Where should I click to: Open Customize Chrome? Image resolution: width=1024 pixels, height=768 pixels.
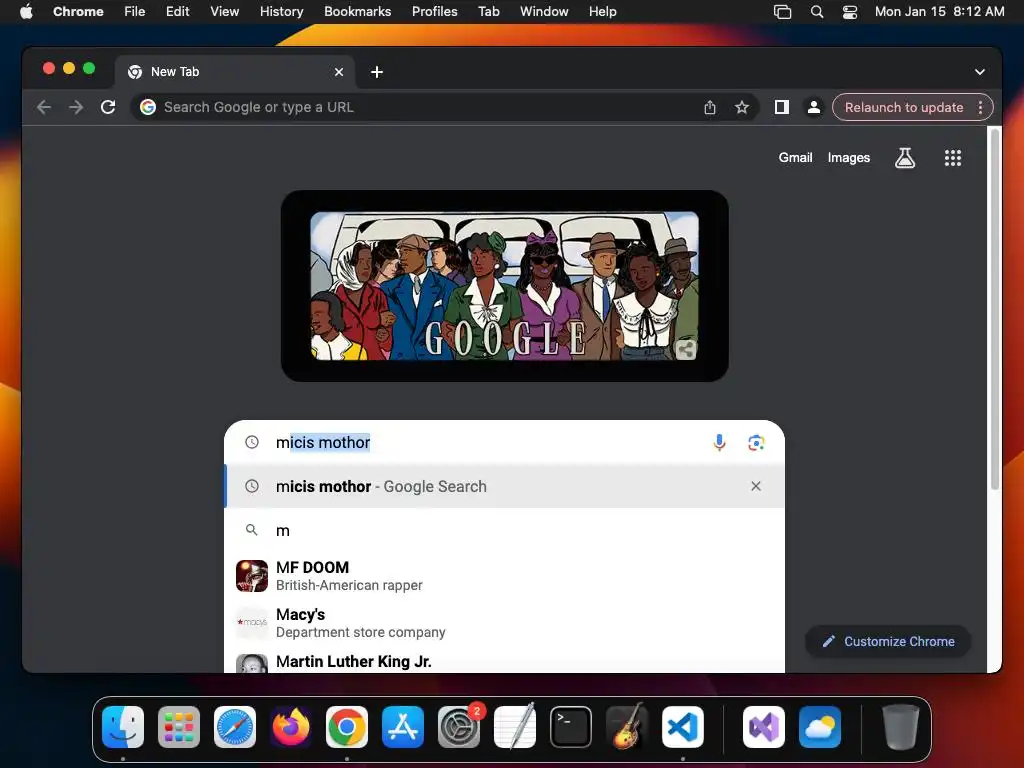[x=888, y=641]
